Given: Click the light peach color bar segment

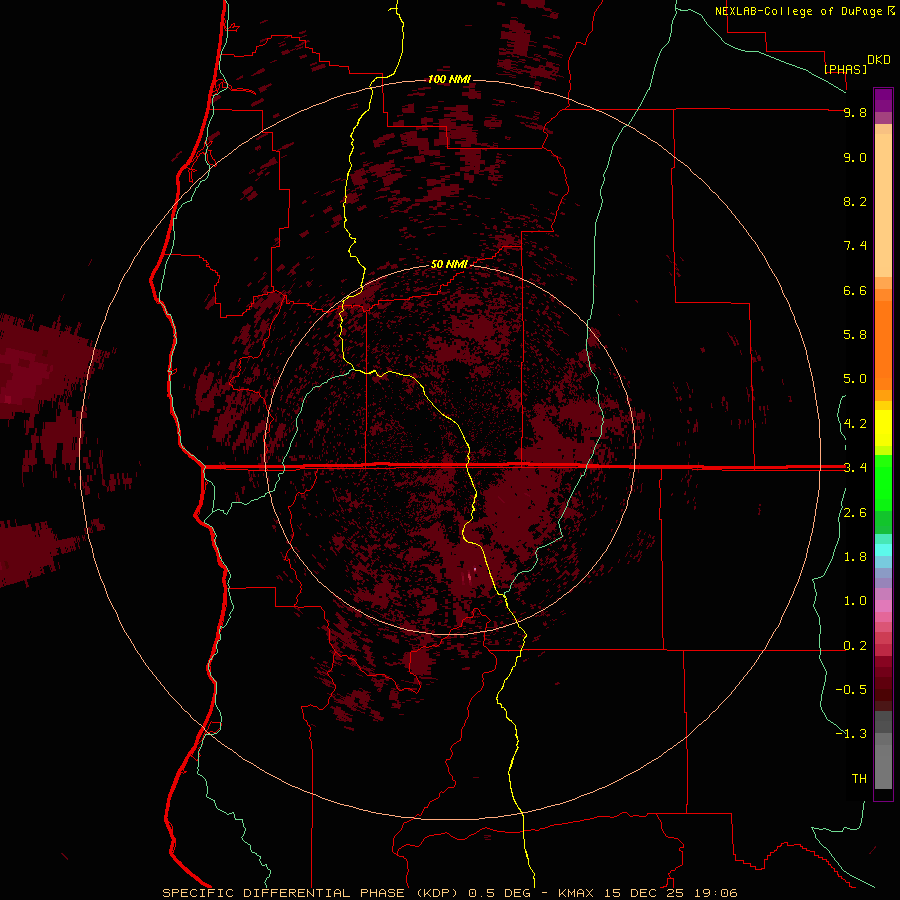Looking at the screenshot, I should 883,205.
